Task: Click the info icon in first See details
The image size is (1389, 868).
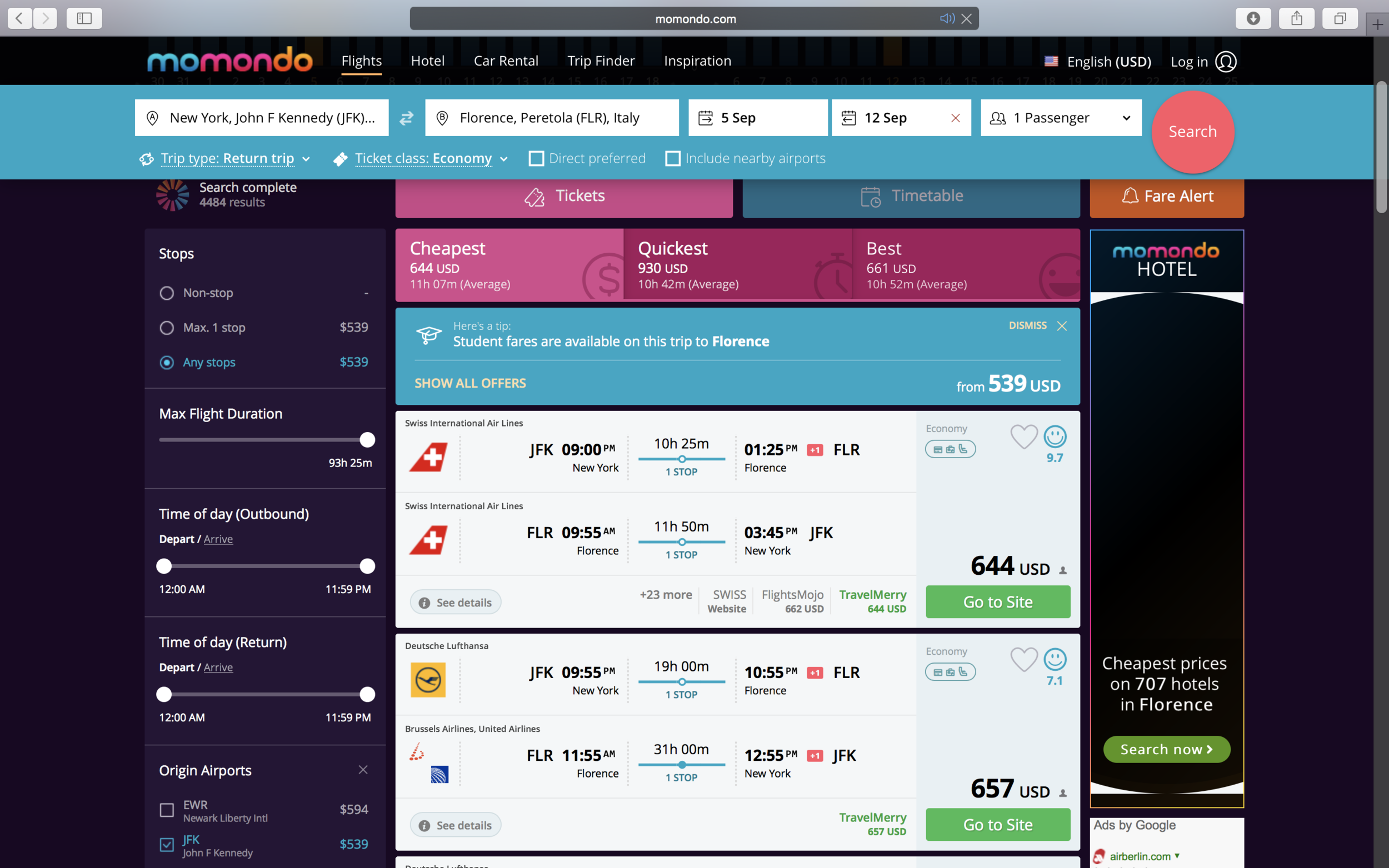Action: click(x=424, y=603)
